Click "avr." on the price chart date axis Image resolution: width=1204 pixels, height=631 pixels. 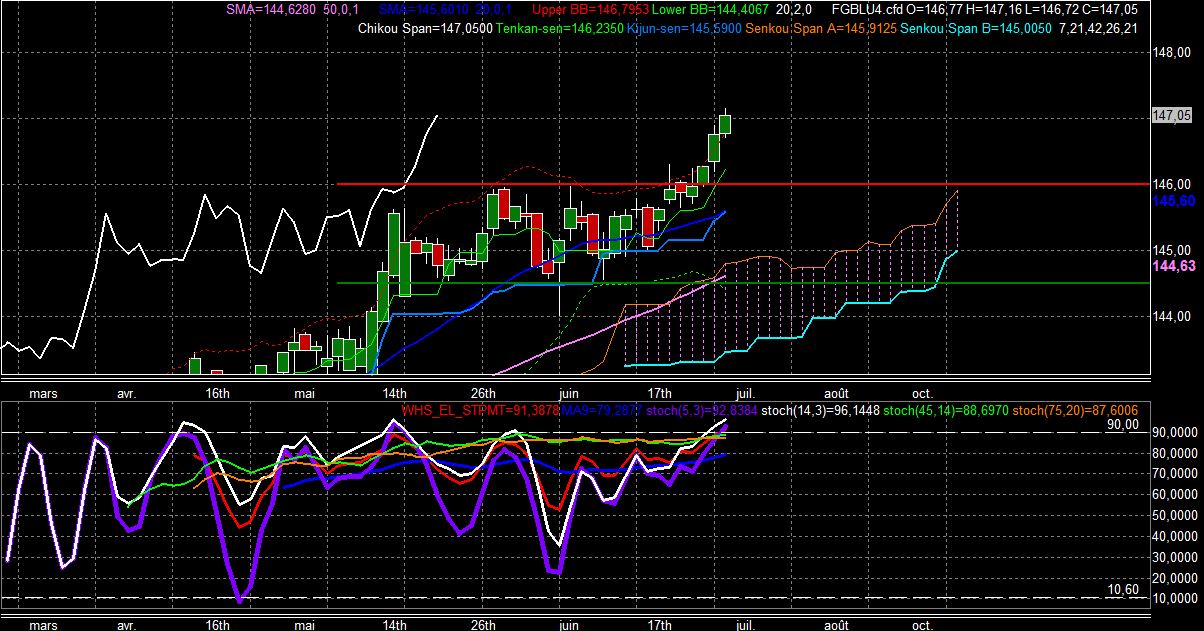coord(127,392)
